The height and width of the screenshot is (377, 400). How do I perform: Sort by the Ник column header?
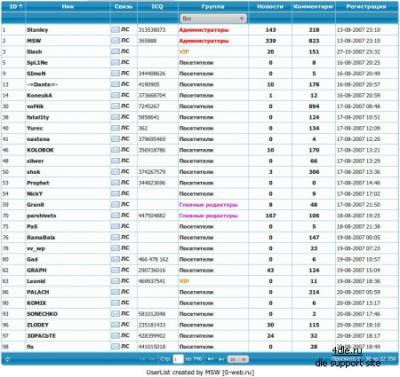click(x=68, y=6)
